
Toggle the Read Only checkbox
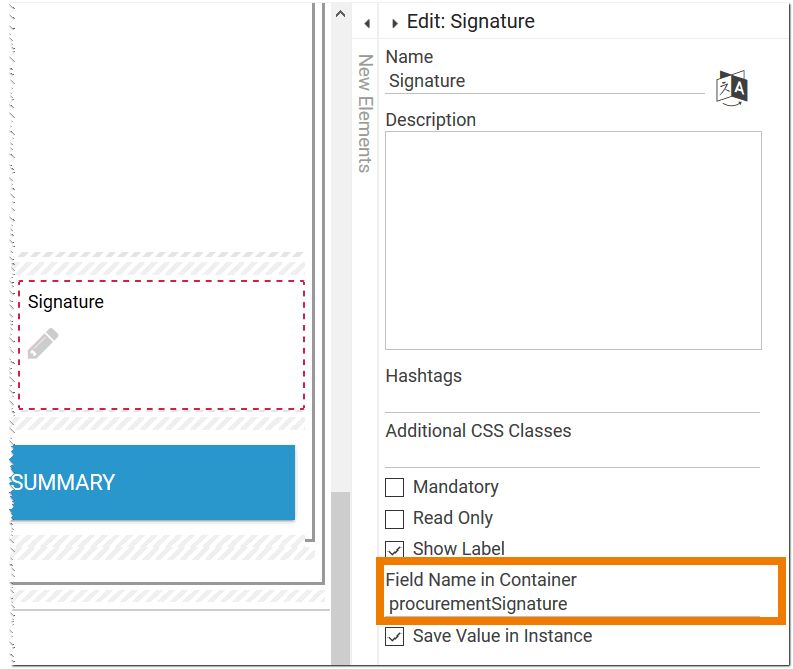point(395,518)
